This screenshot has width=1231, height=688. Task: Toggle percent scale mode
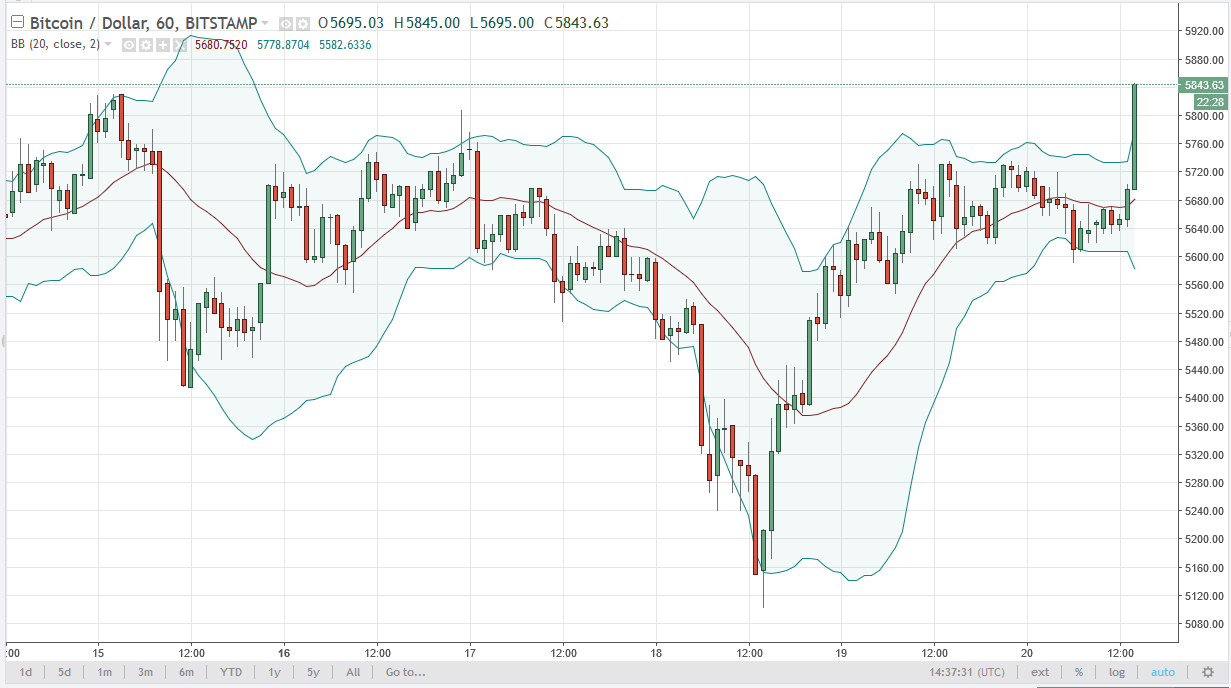[x=1079, y=672]
